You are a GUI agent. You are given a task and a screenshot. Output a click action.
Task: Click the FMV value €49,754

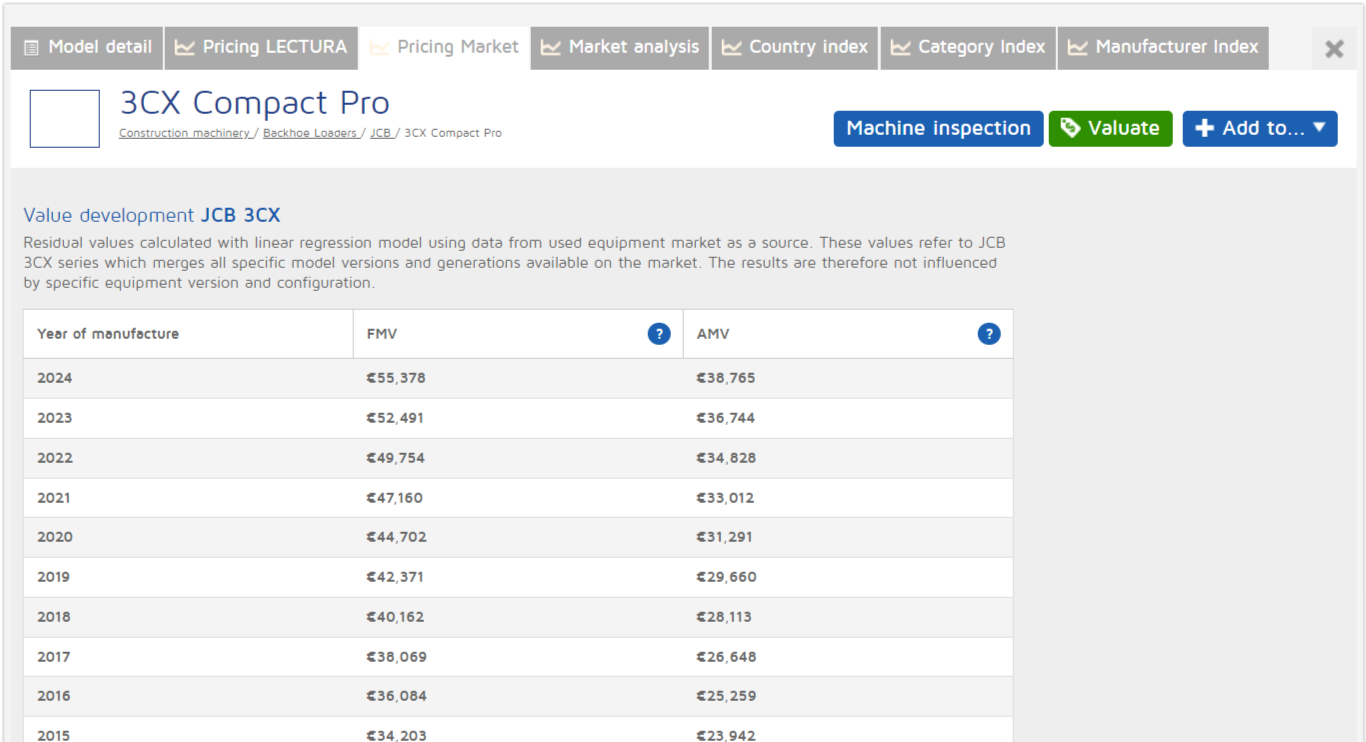[396, 458]
